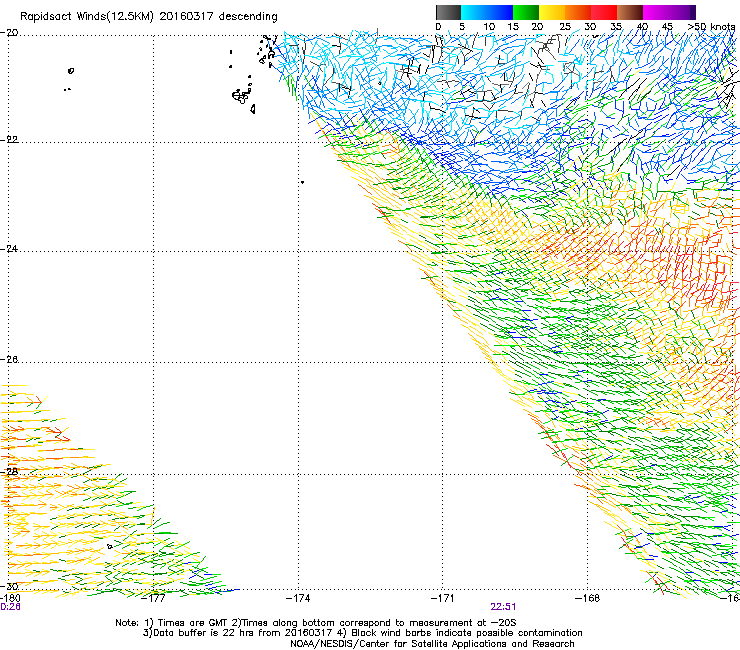This screenshot has height=650, width=740.
Task: Click the brown 35-40 knots legend swatch
Action: pyautogui.click(x=630, y=12)
